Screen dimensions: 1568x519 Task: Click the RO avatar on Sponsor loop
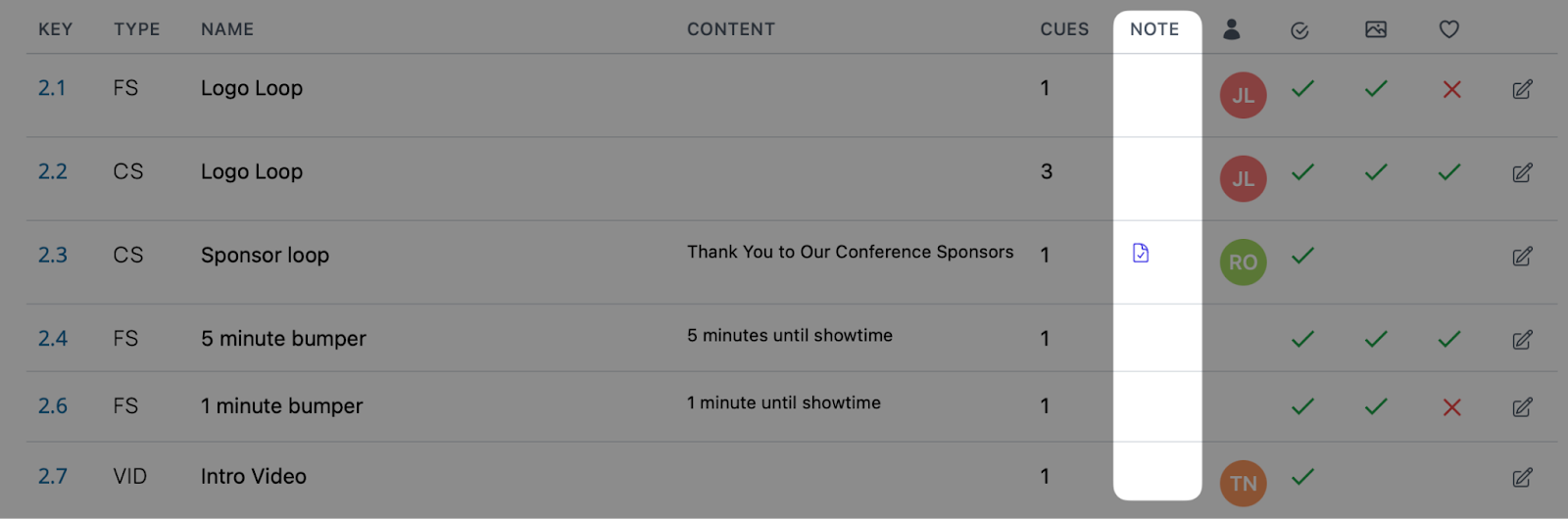coord(1244,262)
